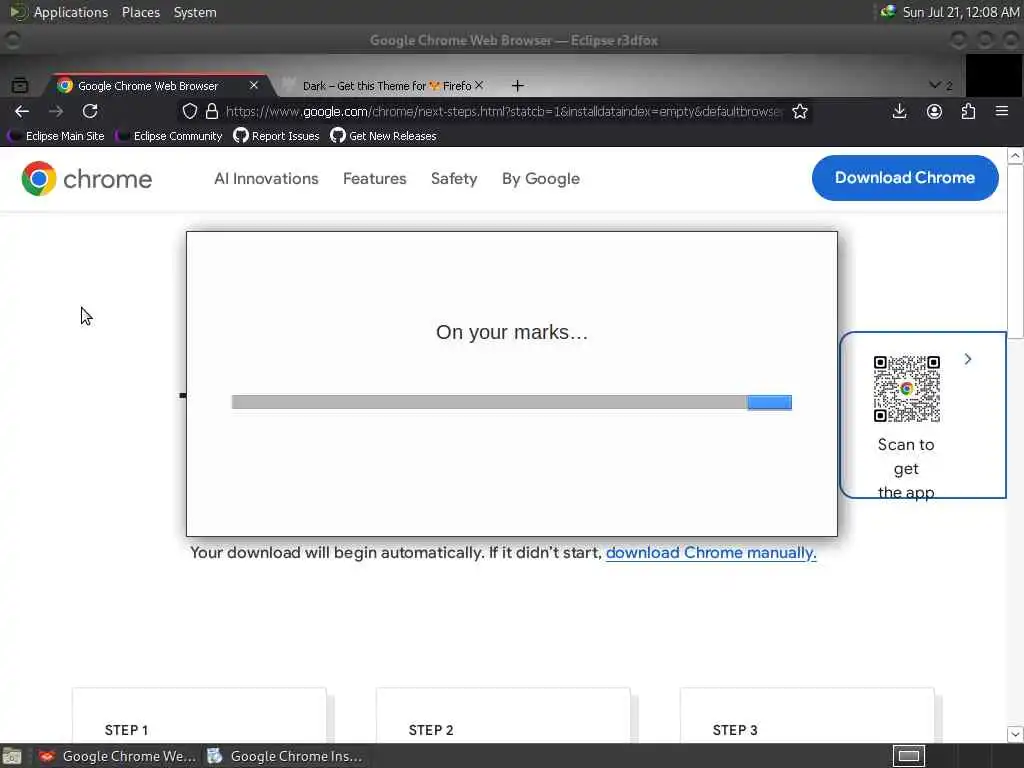Switch to Dark Get this Theme tab
The height and width of the screenshot is (768, 1024).
coord(385,86)
